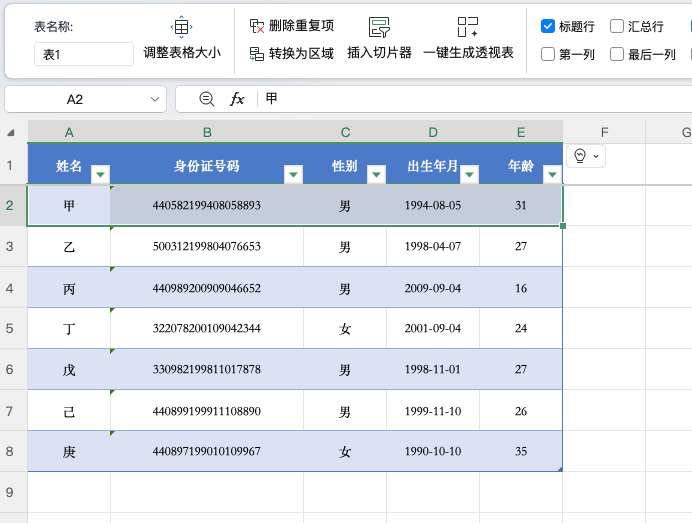Open the 性别 column filter dropdown
This screenshot has height=523, width=692.
tap(376, 174)
